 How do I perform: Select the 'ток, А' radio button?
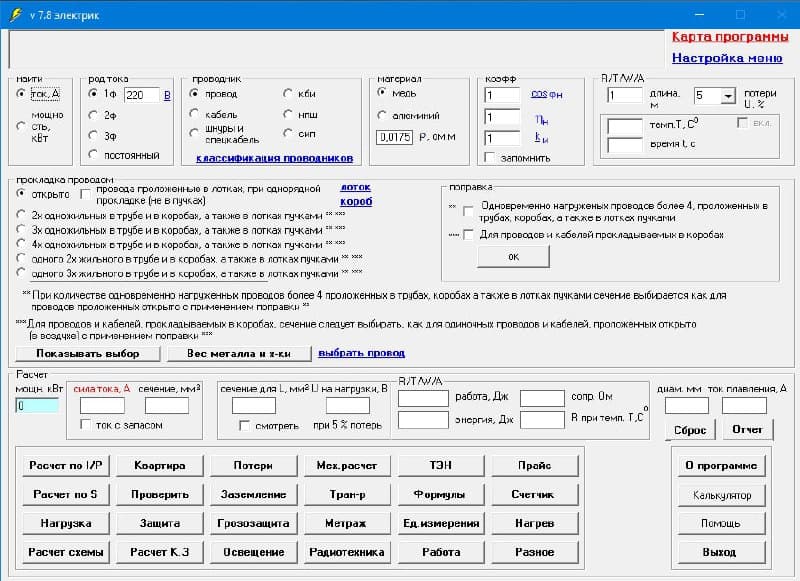21,94
